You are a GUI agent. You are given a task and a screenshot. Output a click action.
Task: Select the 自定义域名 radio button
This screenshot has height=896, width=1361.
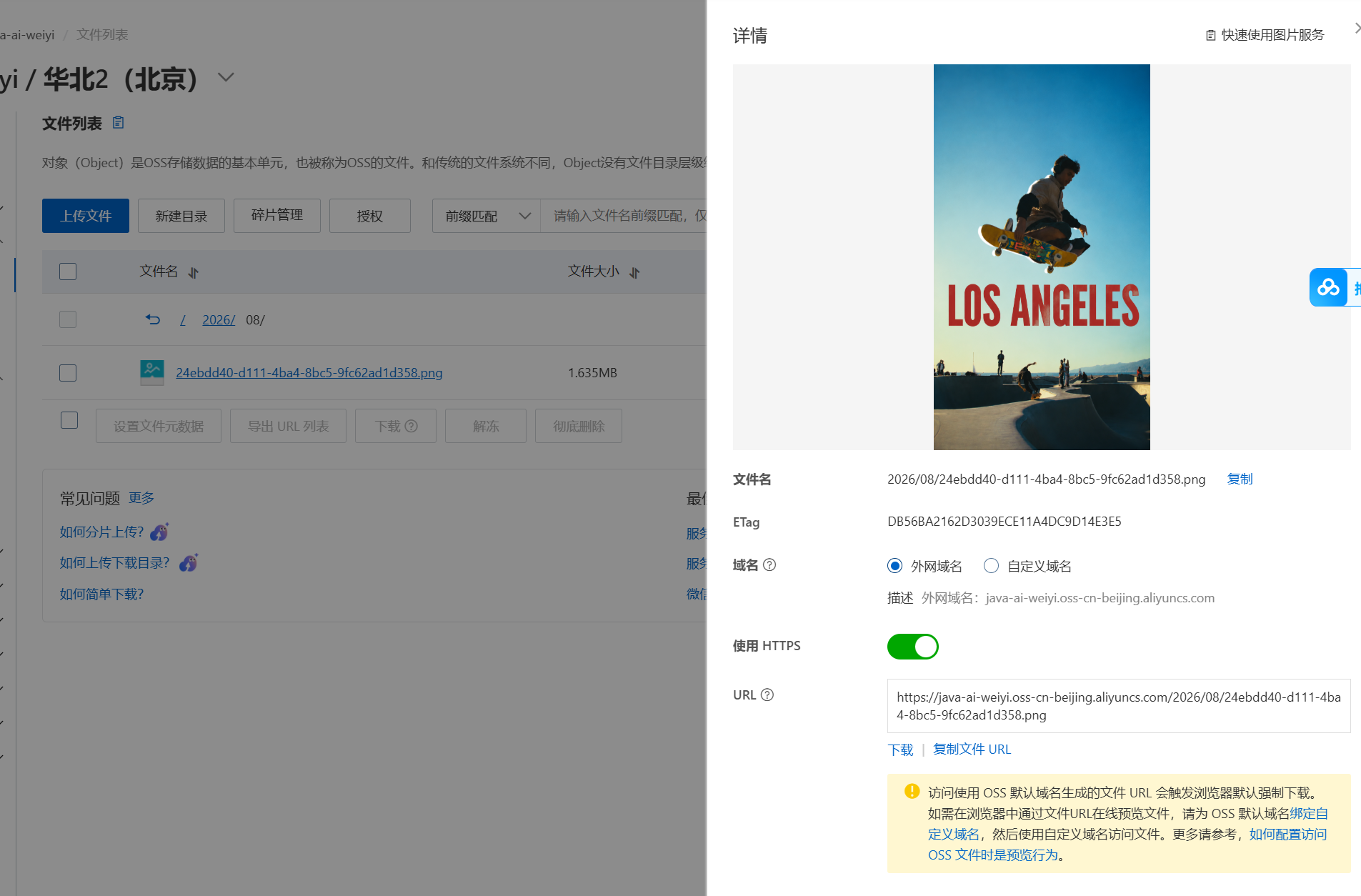(x=991, y=566)
